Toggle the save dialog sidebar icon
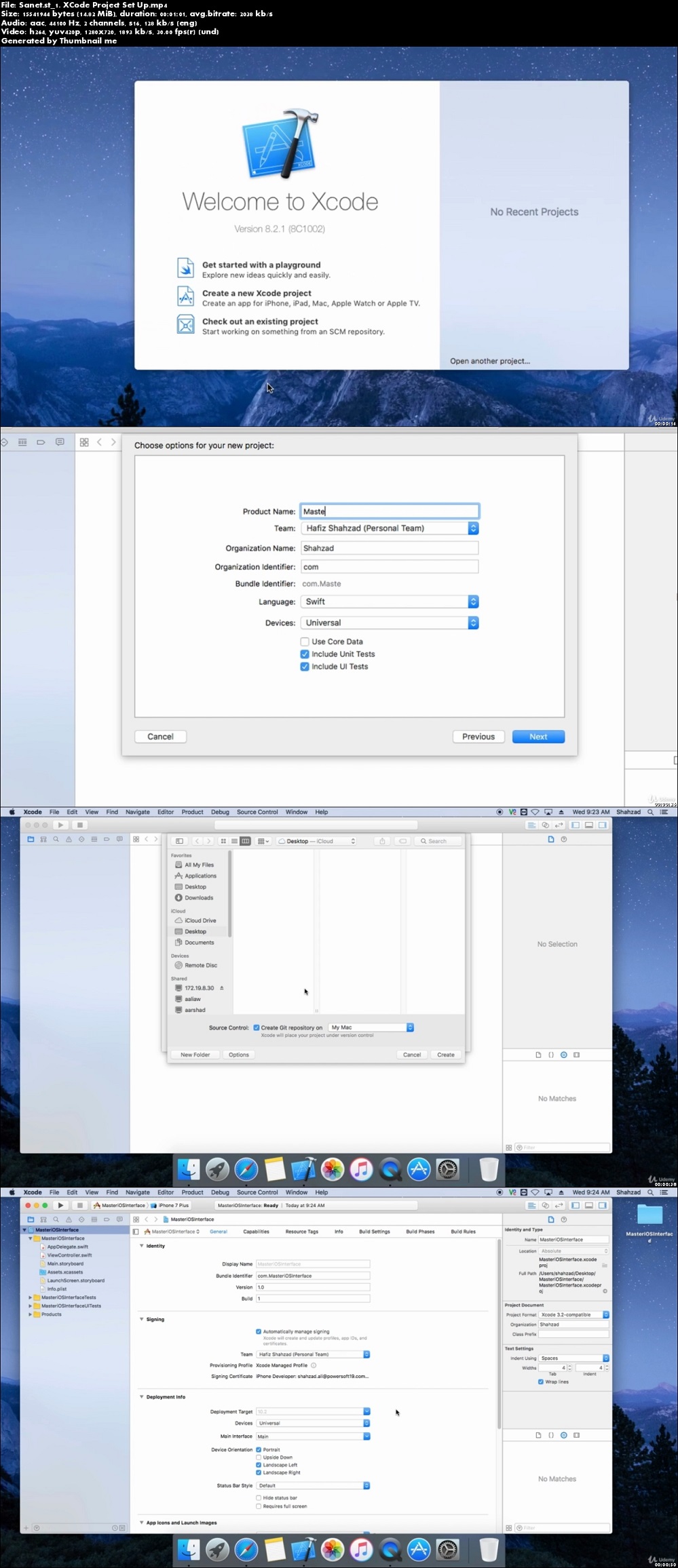Viewport: 678px width, 1568px height. [x=180, y=841]
